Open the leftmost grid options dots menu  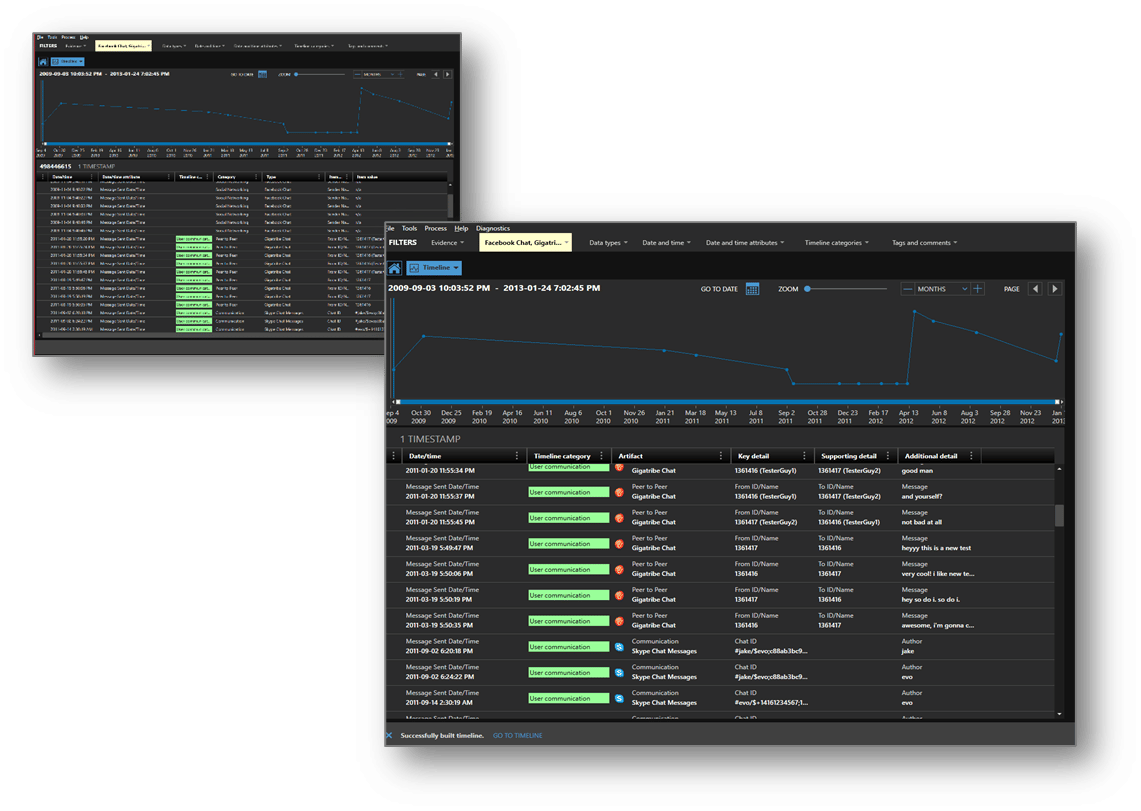pyautogui.click(x=394, y=456)
